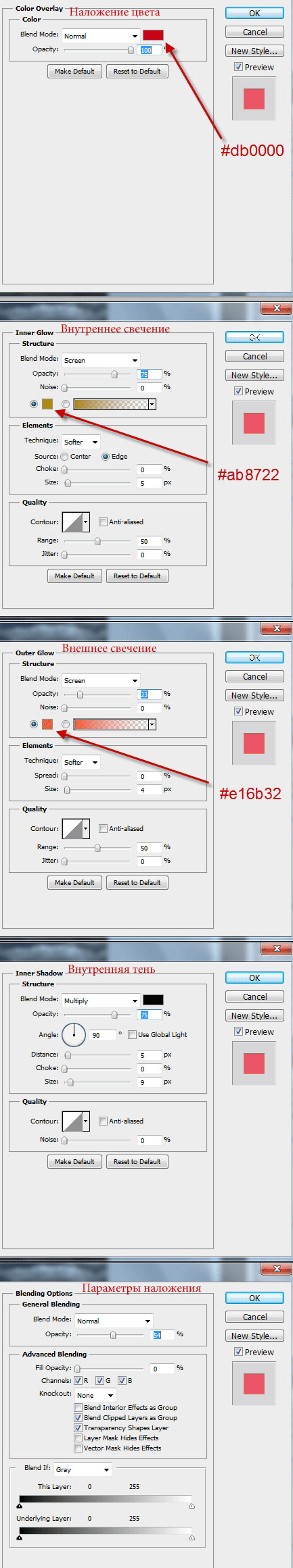
Task: Uncheck Blend Clipped Layers as Group
Action: 78,1417
